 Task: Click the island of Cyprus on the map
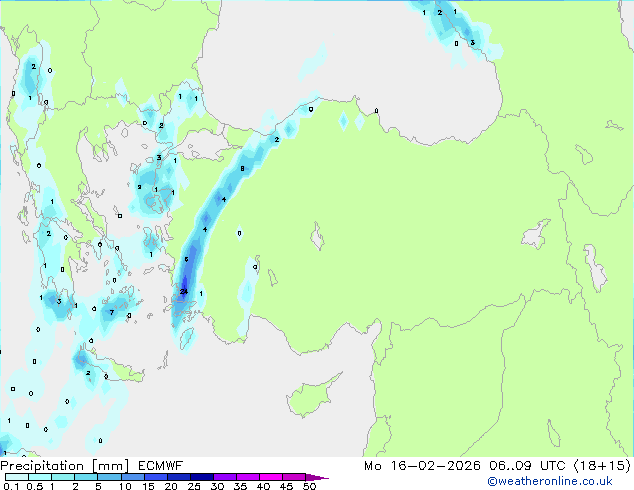tap(309, 396)
